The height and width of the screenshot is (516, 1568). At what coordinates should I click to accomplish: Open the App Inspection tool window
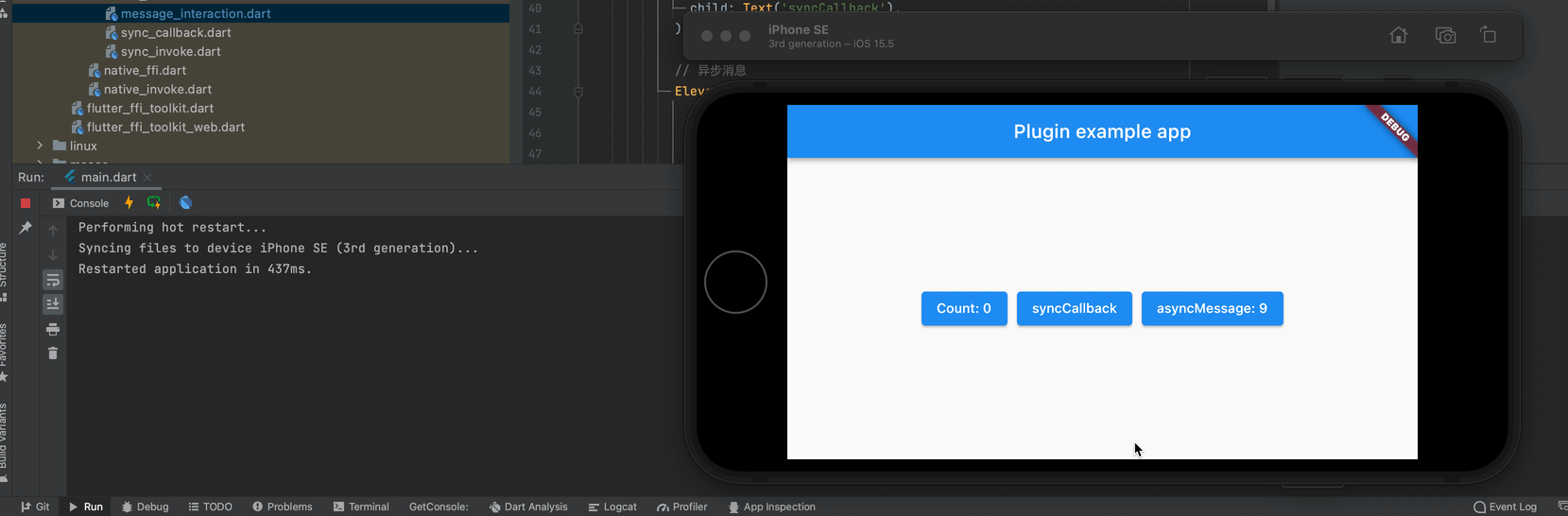(x=771, y=507)
